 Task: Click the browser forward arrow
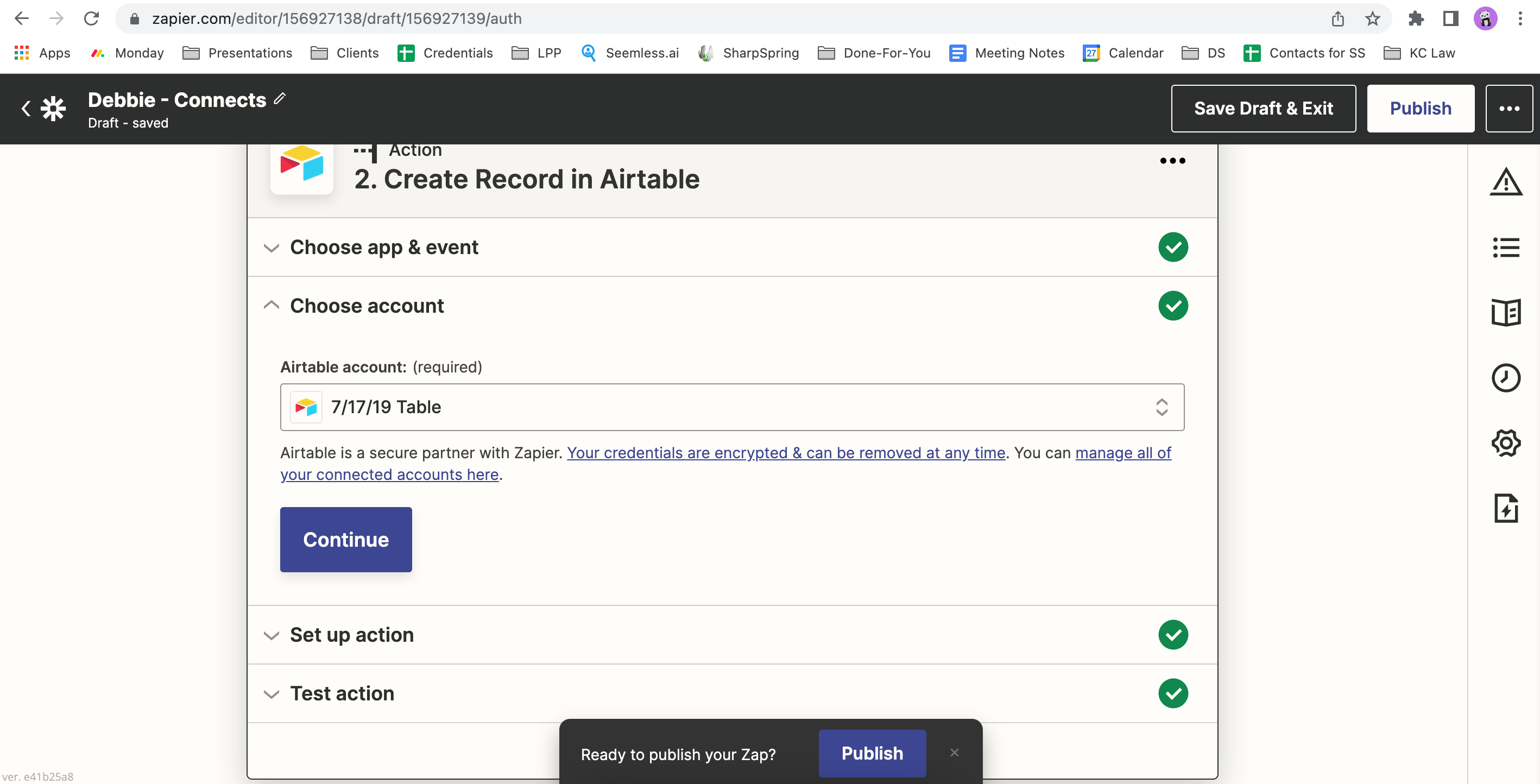56,18
